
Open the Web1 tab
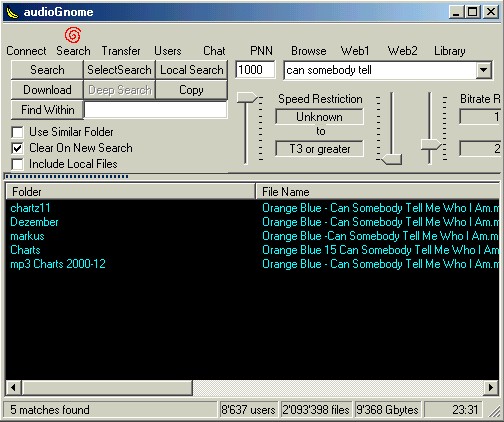point(355,51)
